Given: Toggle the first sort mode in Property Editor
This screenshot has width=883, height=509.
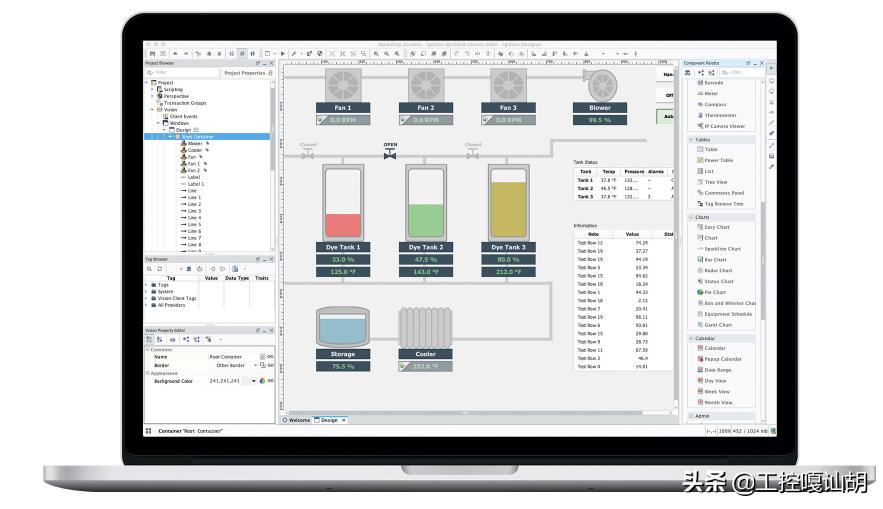Looking at the screenshot, I should point(149,340).
